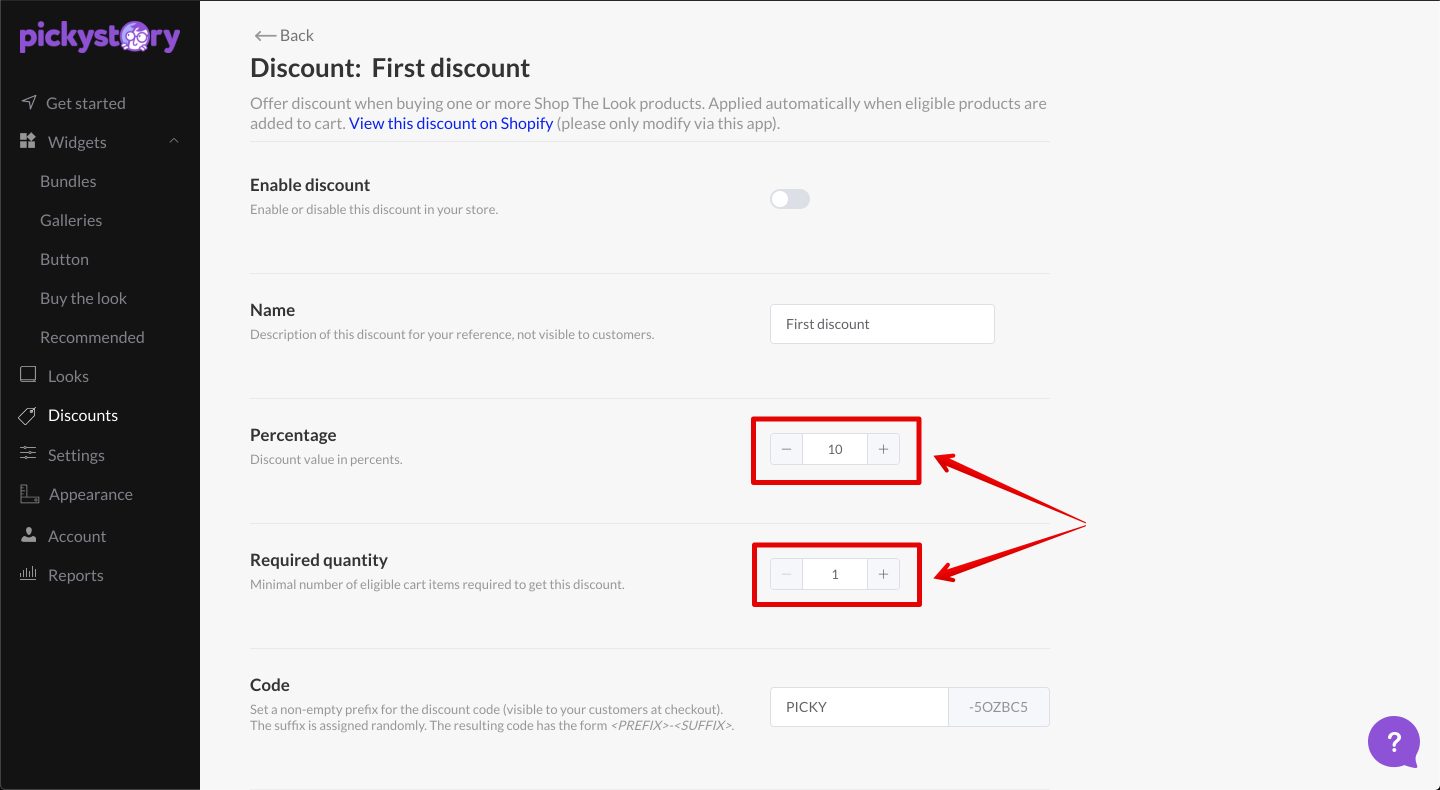This screenshot has width=1440, height=790.
Task: Click the Reports bar chart icon
Action: click(x=28, y=574)
